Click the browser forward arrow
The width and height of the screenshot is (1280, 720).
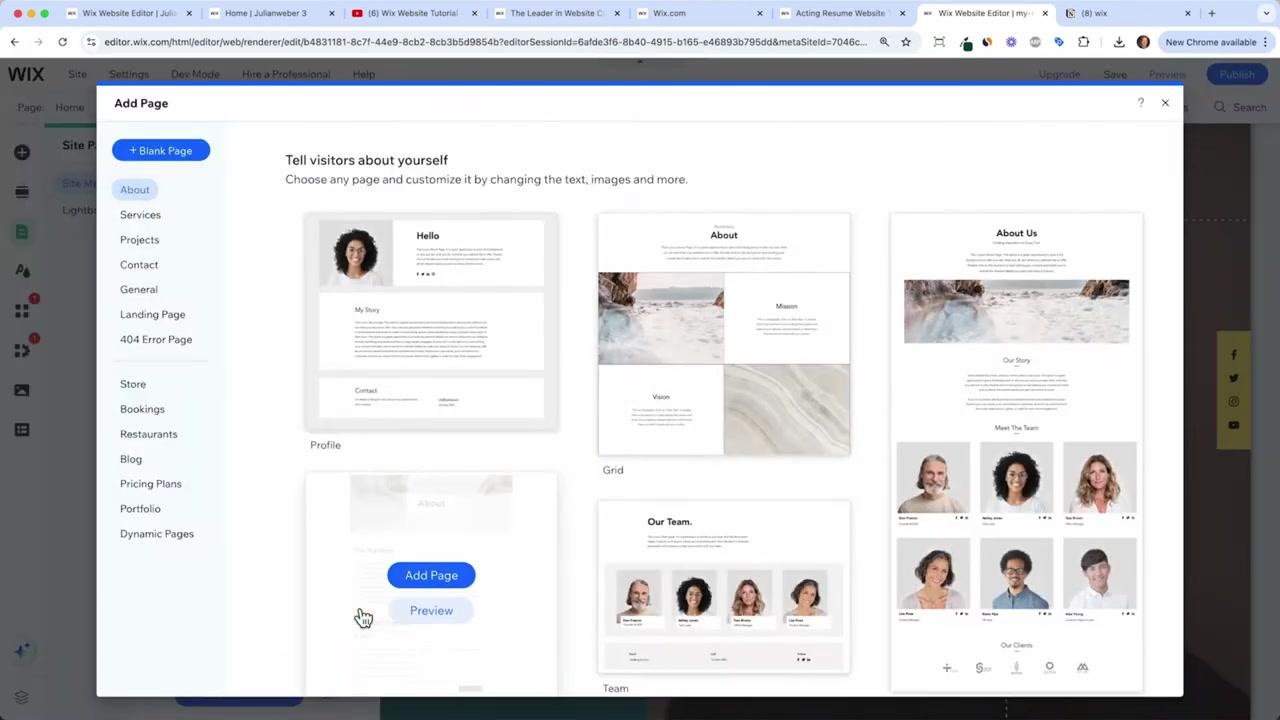[38, 42]
